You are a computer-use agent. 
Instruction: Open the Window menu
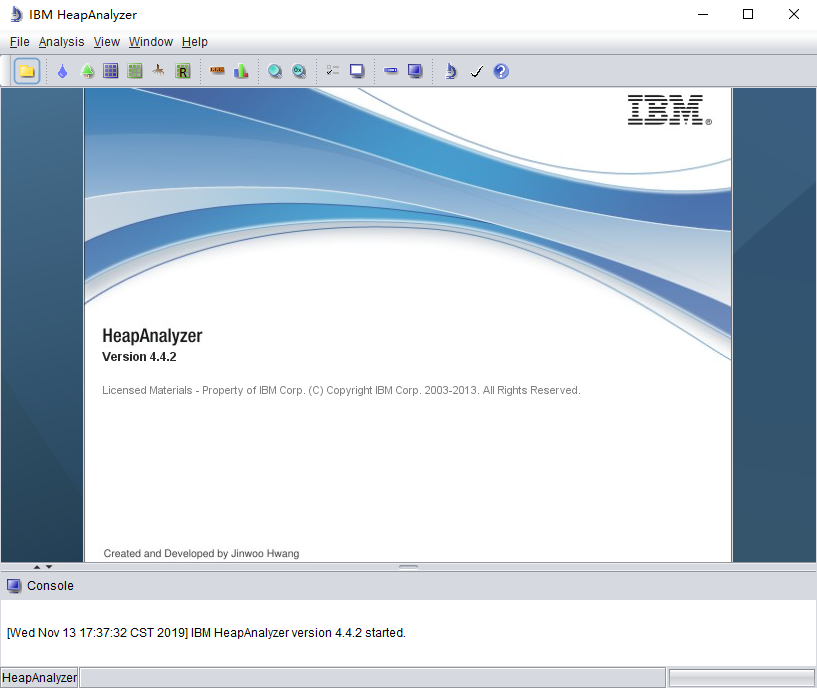[x=151, y=42]
